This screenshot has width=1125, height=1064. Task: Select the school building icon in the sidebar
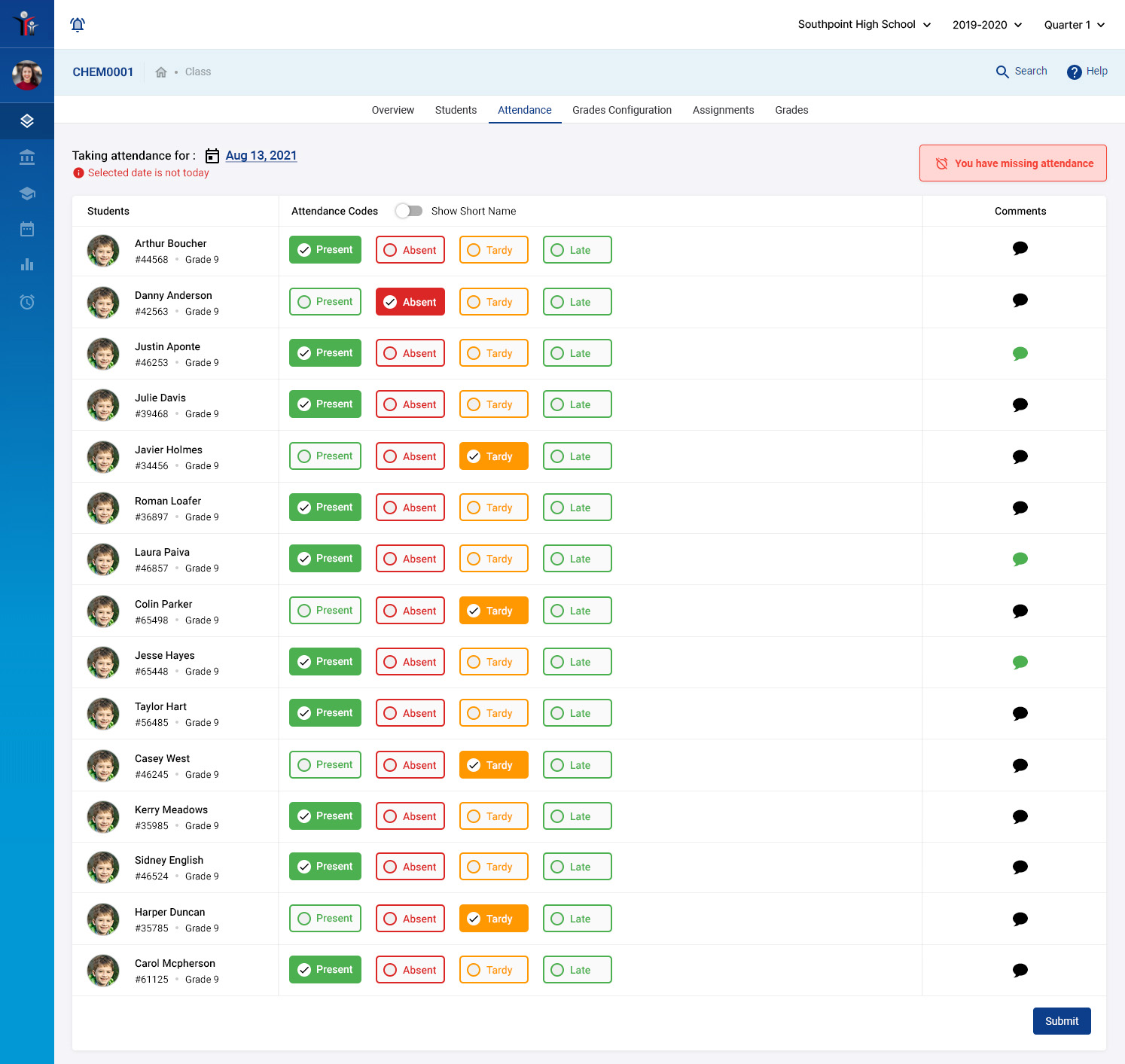click(27, 157)
